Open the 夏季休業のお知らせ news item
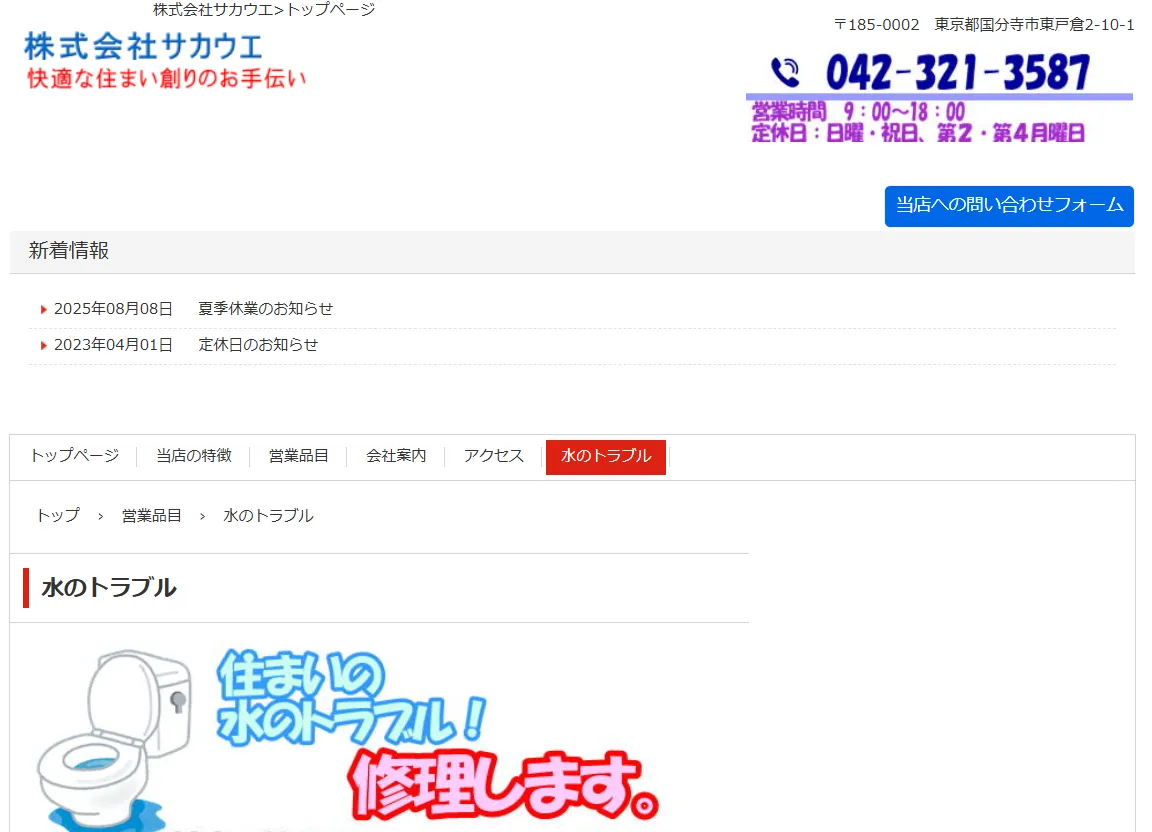Viewport: 1152px width, 832px height. [x=265, y=309]
